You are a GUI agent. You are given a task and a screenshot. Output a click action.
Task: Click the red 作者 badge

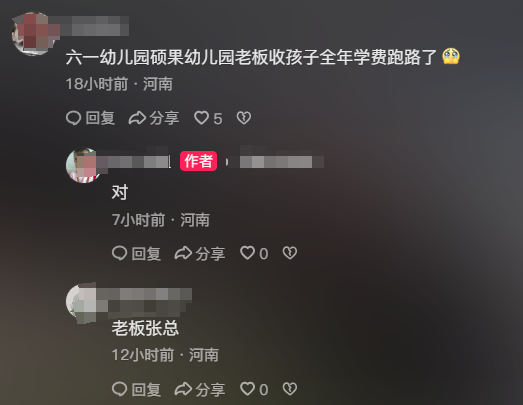pyautogui.click(x=198, y=161)
